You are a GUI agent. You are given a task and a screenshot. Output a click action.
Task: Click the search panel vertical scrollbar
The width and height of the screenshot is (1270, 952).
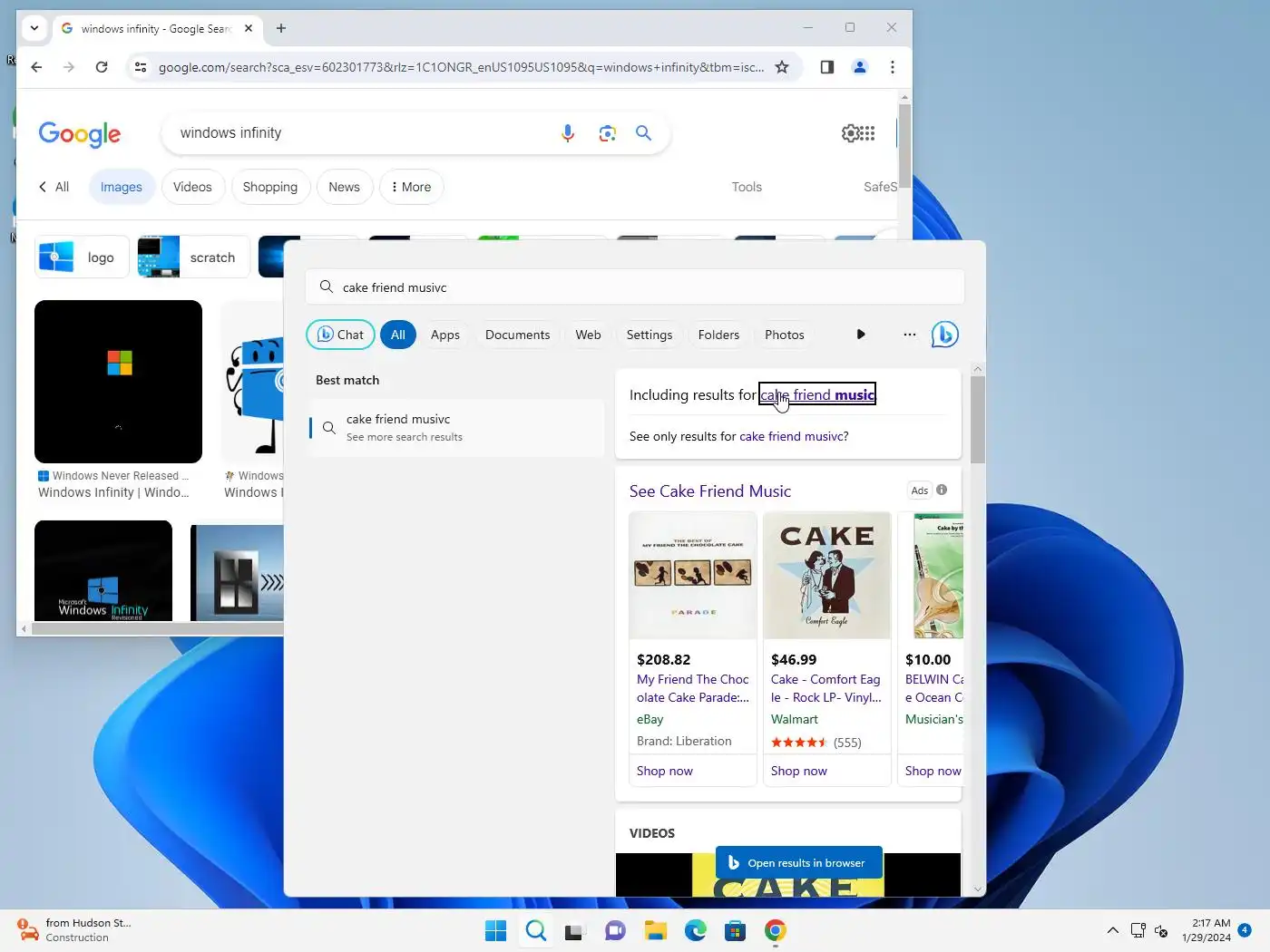977,419
